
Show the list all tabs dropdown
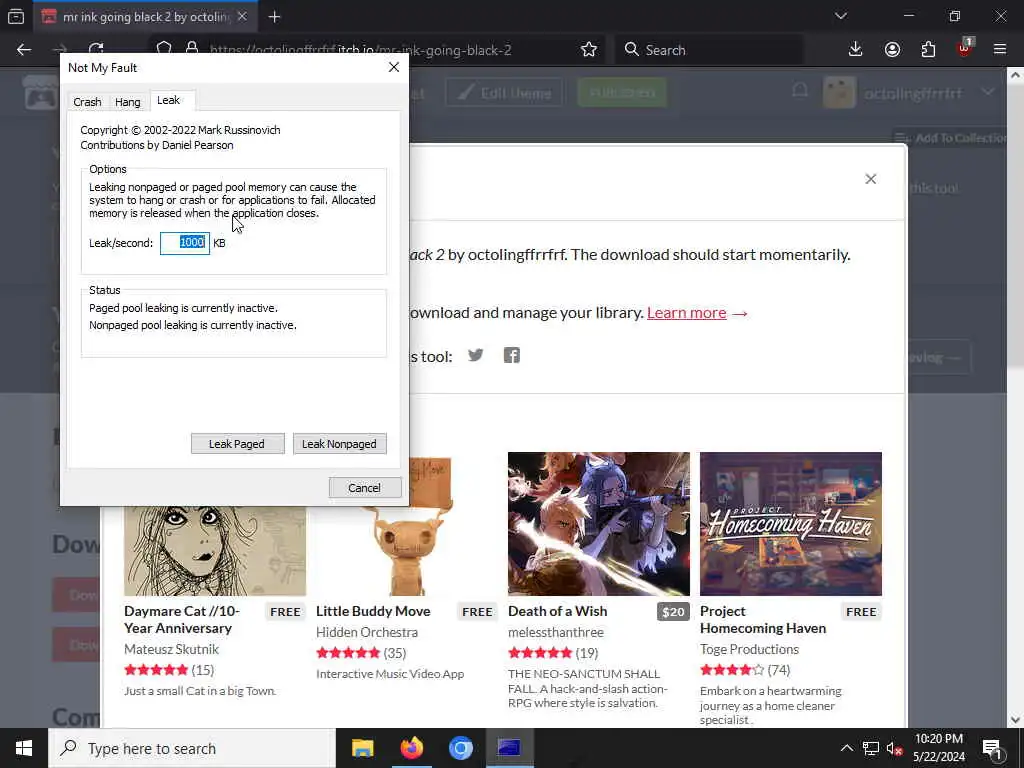[x=840, y=16]
